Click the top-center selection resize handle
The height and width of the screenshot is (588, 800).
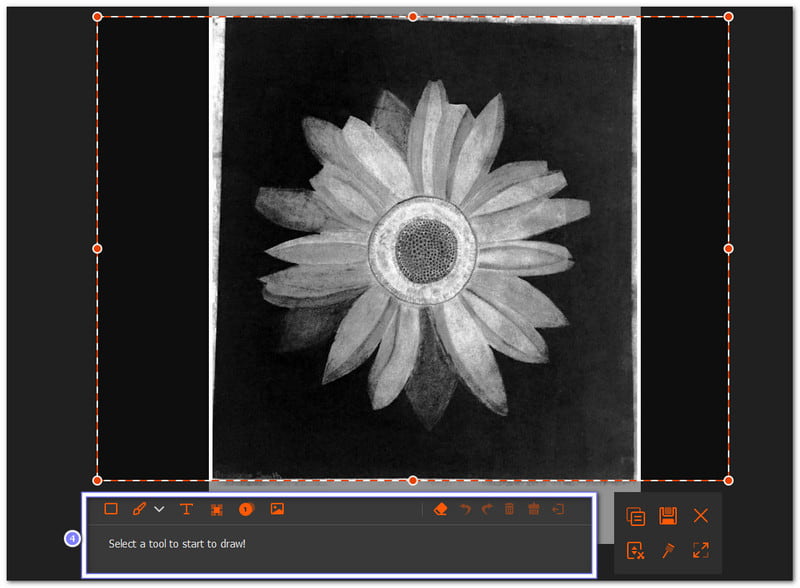[x=412, y=17]
